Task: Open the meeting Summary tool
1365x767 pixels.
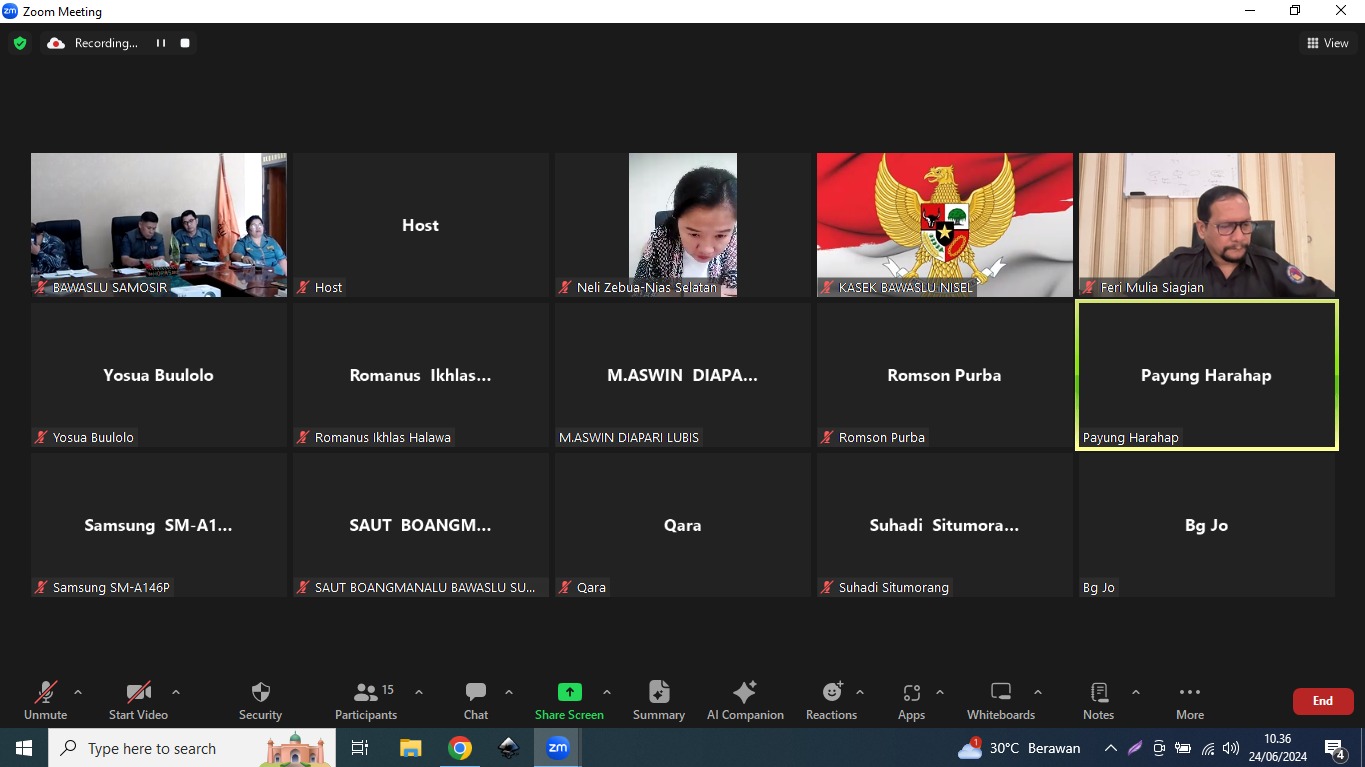Action: click(x=659, y=700)
